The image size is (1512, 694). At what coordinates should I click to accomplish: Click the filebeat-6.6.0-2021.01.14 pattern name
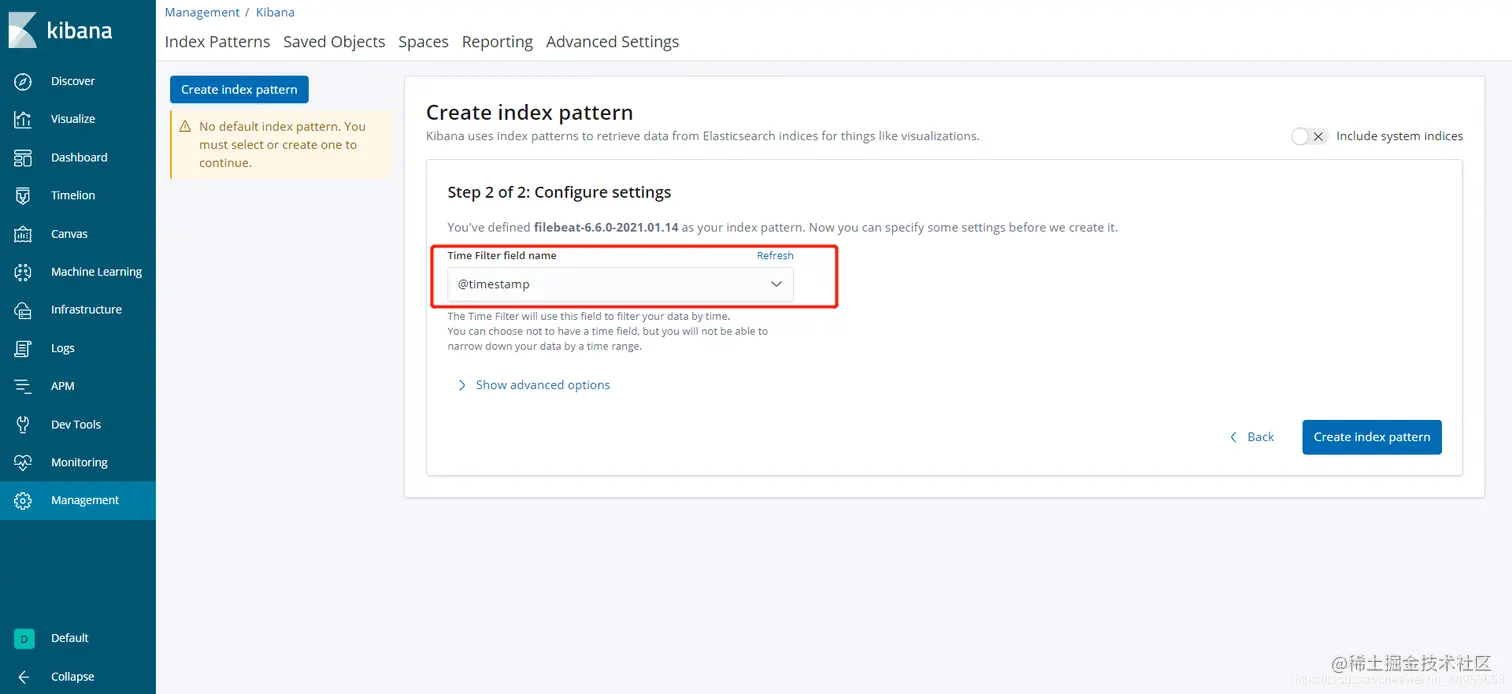coord(606,228)
